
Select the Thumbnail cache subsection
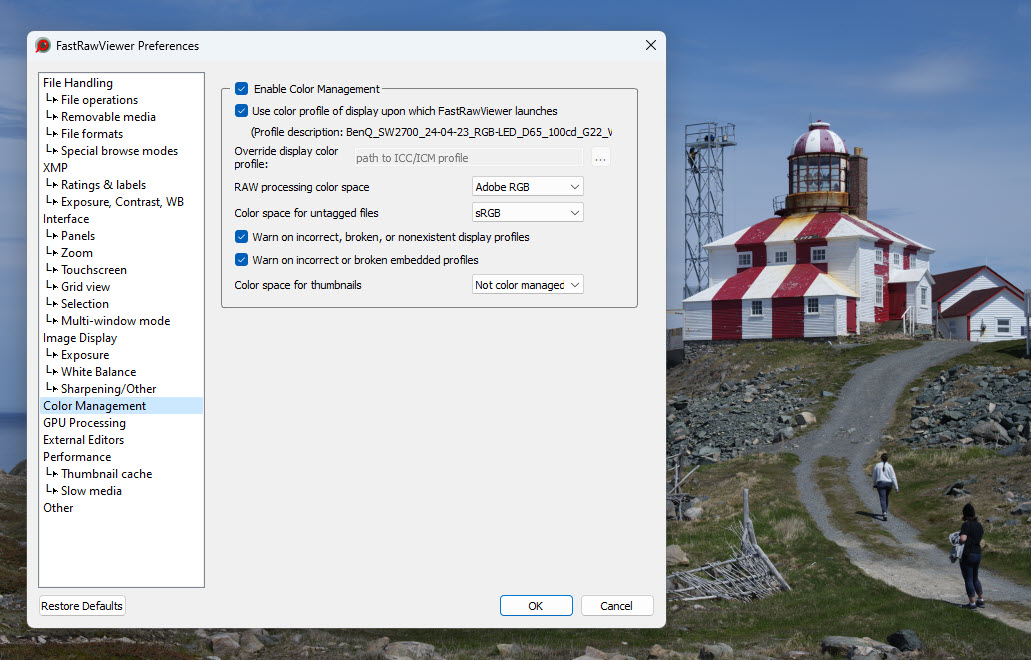point(106,474)
